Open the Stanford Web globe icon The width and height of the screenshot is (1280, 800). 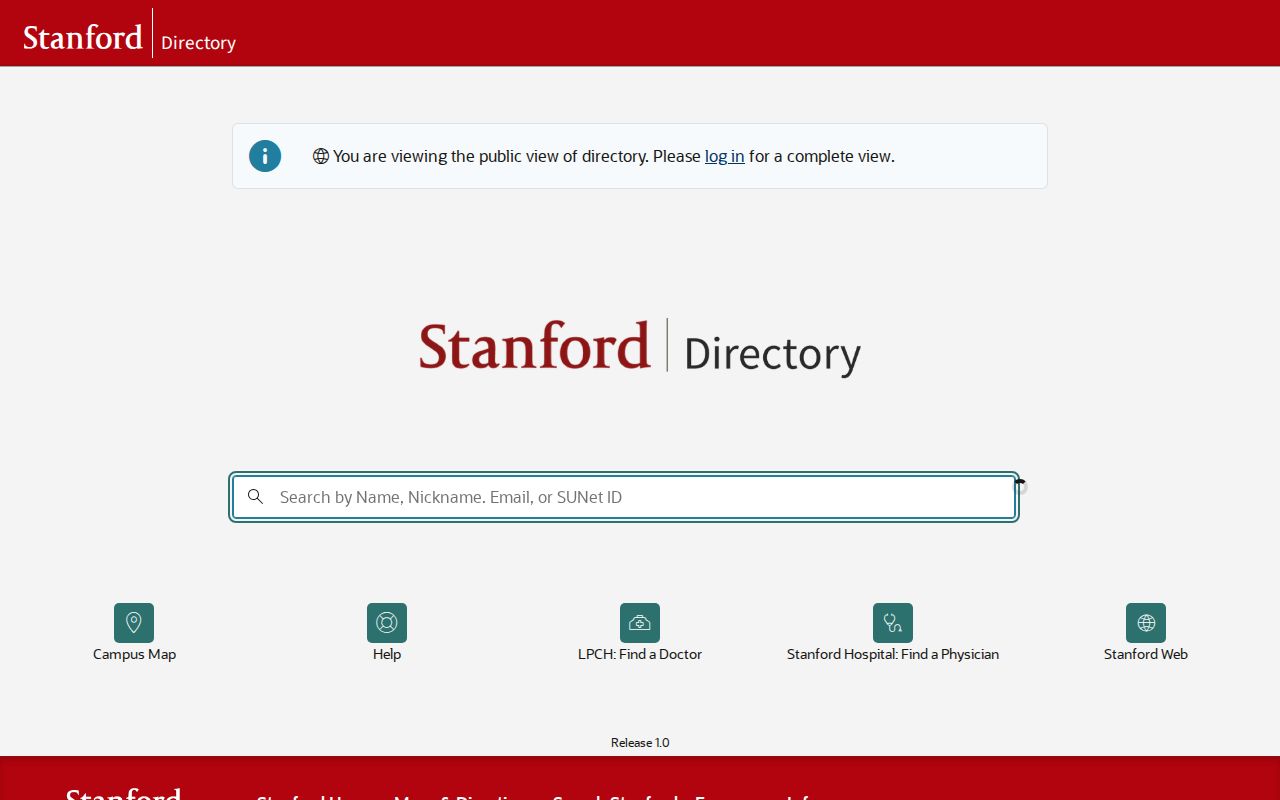coord(1146,623)
